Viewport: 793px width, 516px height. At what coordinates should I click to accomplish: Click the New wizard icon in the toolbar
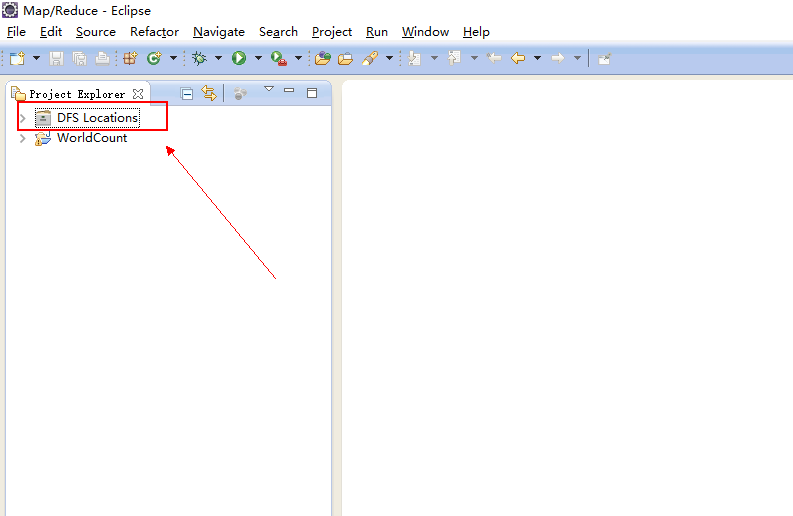click(x=17, y=58)
